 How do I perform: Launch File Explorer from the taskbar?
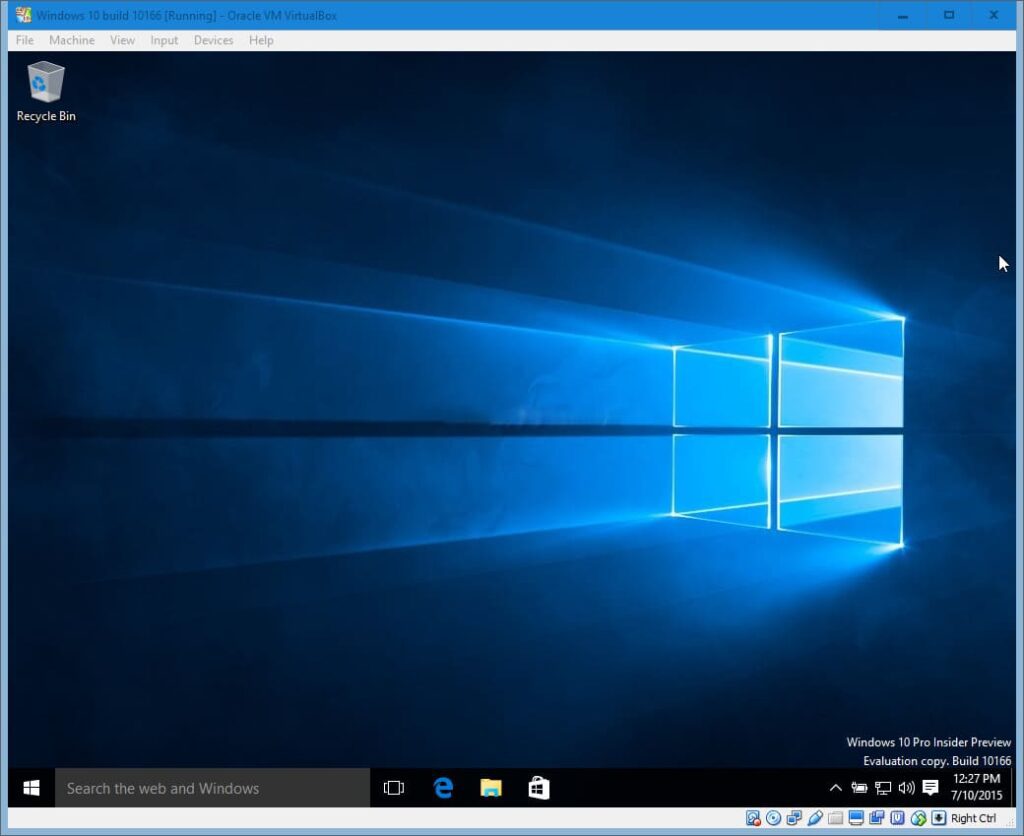coord(491,788)
